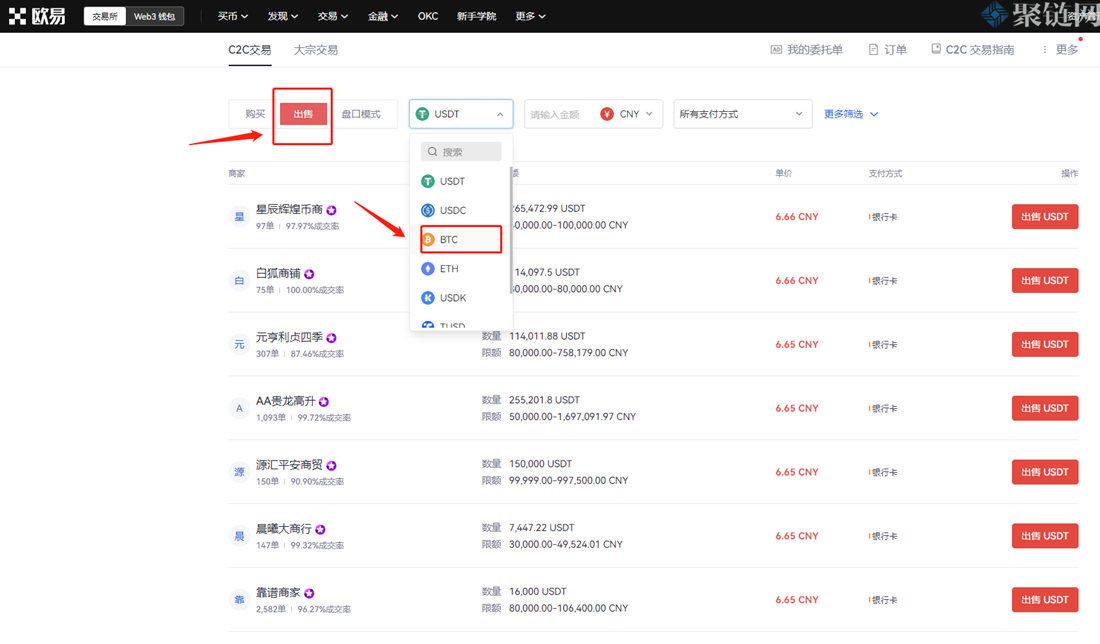Open merchant 星辰辉煌币商 profile
Viewport: 1100px width, 644px height.
289,209
